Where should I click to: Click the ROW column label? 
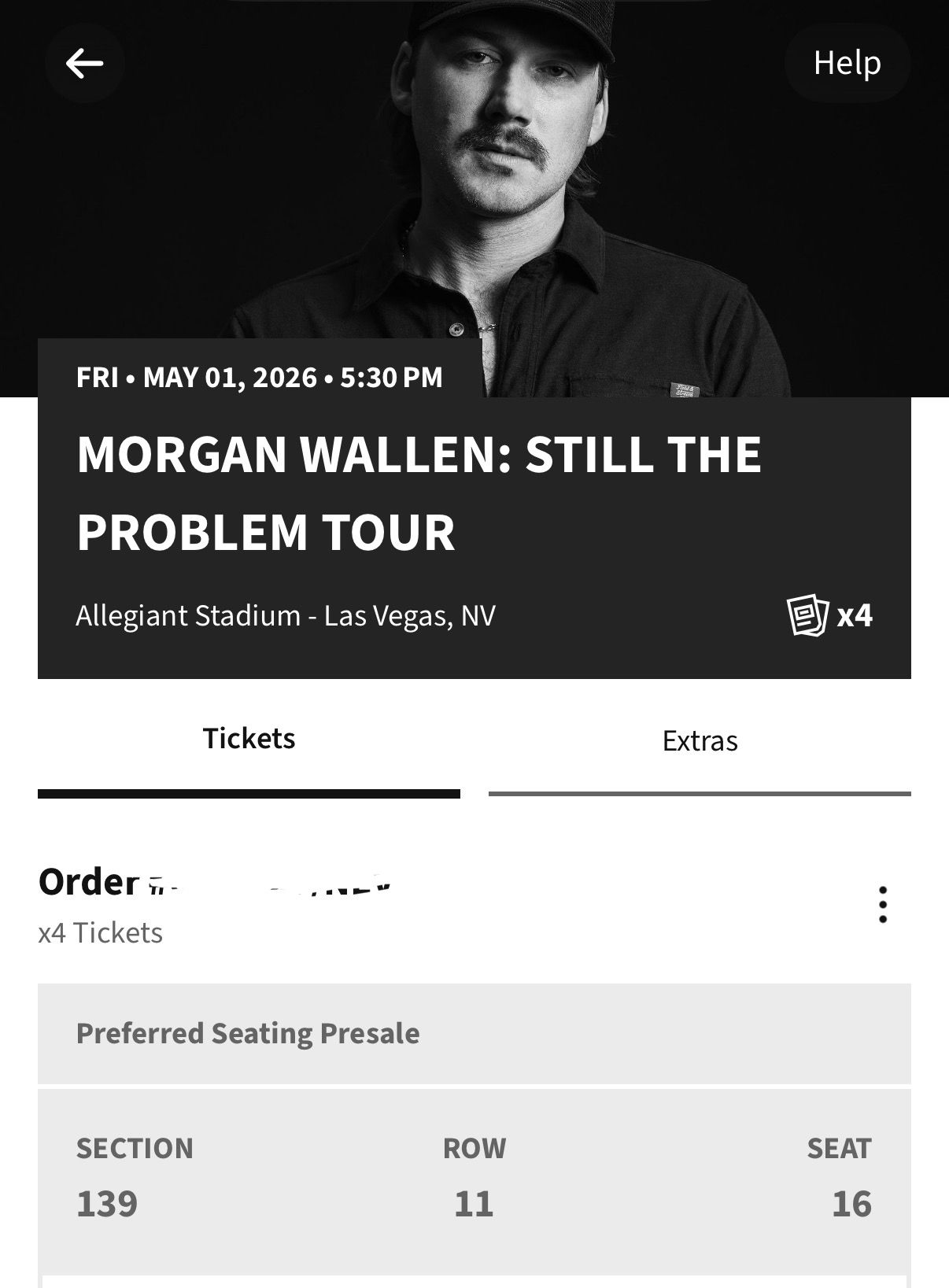point(474,1149)
